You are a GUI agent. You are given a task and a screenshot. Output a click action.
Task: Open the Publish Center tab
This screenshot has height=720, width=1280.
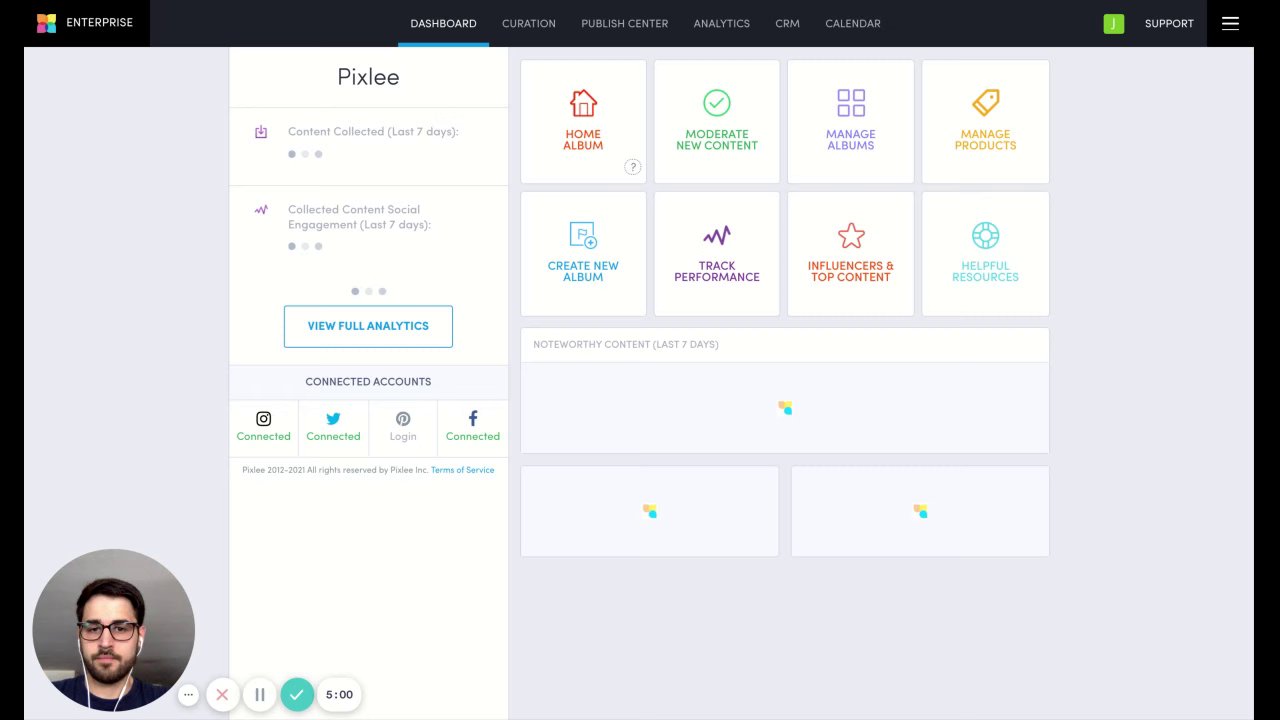pyautogui.click(x=625, y=23)
